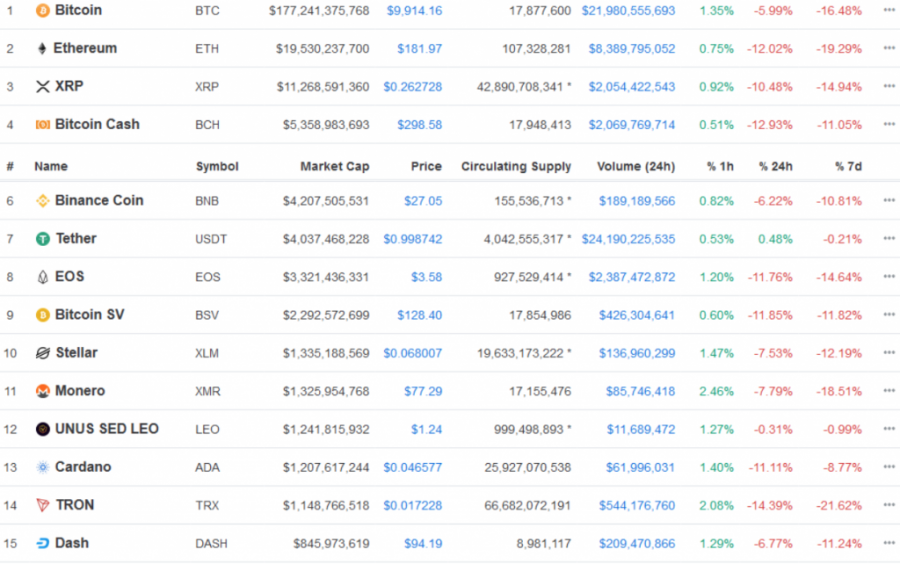Image resolution: width=900 pixels, height=564 pixels.
Task: Open the more-options dots for Bitcoin SV row
Action: 889,314
